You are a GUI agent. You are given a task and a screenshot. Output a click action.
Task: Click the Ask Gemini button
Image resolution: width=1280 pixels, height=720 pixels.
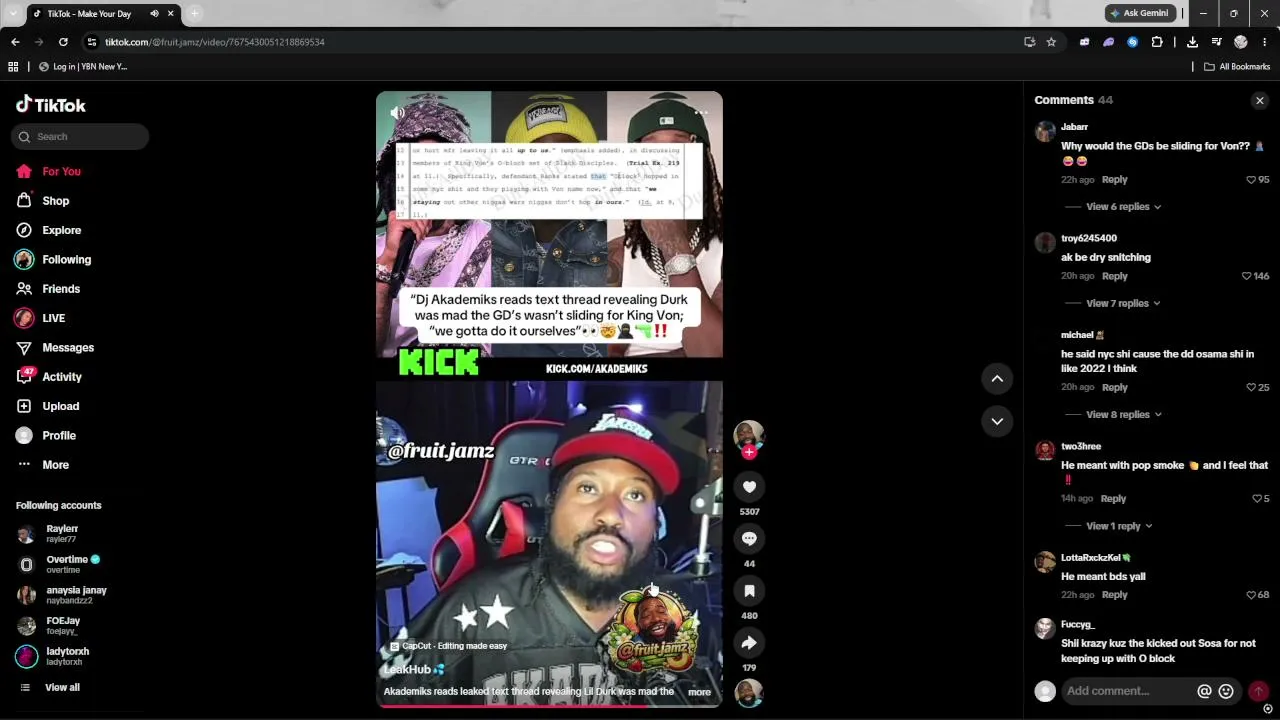click(1139, 13)
